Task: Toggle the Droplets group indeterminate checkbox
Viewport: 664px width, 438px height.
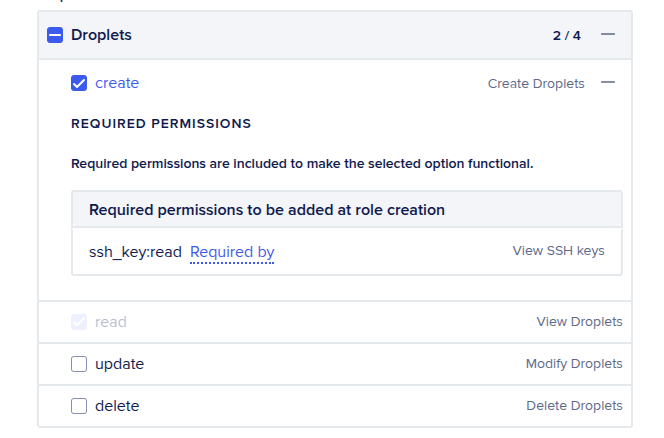Action: coord(55,35)
